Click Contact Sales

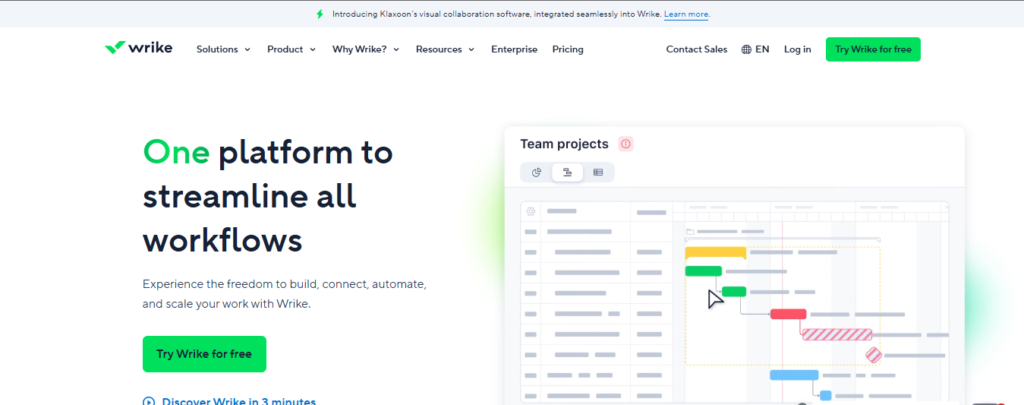[x=696, y=49]
